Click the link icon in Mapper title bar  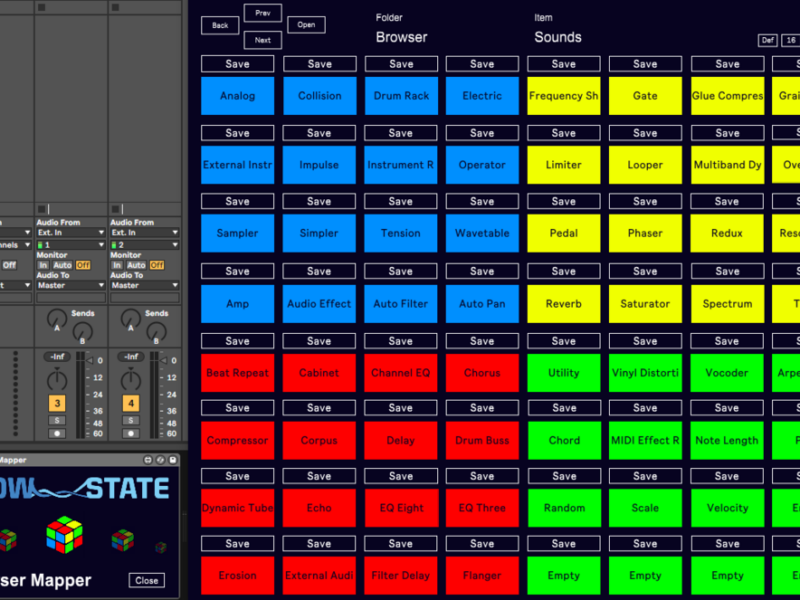click(160, 460)
